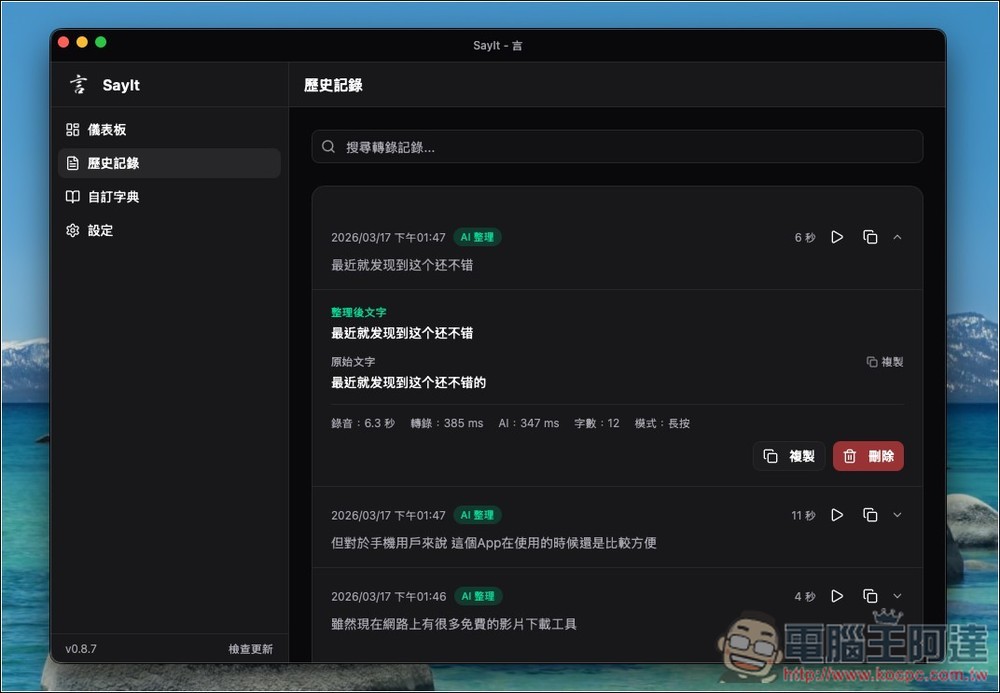The height and width of the screenshot is (693, 1000).
Task: Expand the 4秒 transcription entry
Action: pos(897,596)
